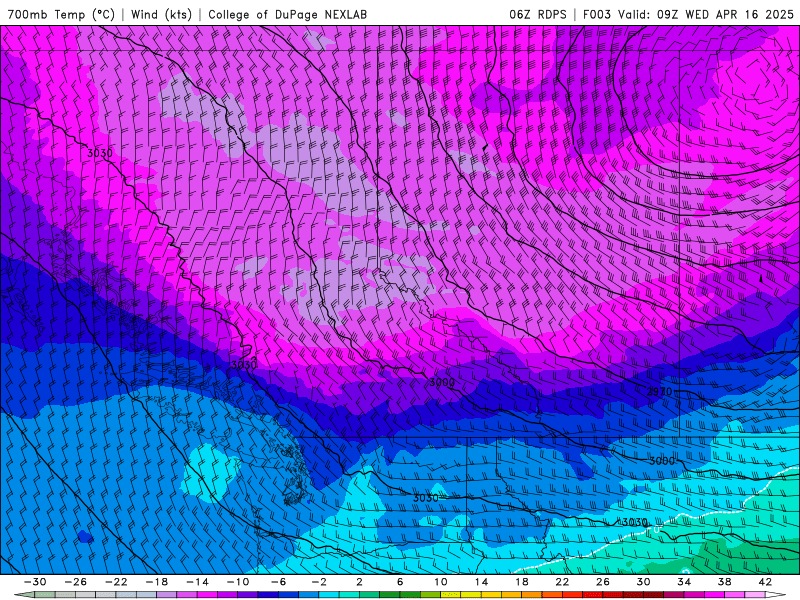Select the 'College of DuPage NEXLAB' header text

(x=287, y=14)
